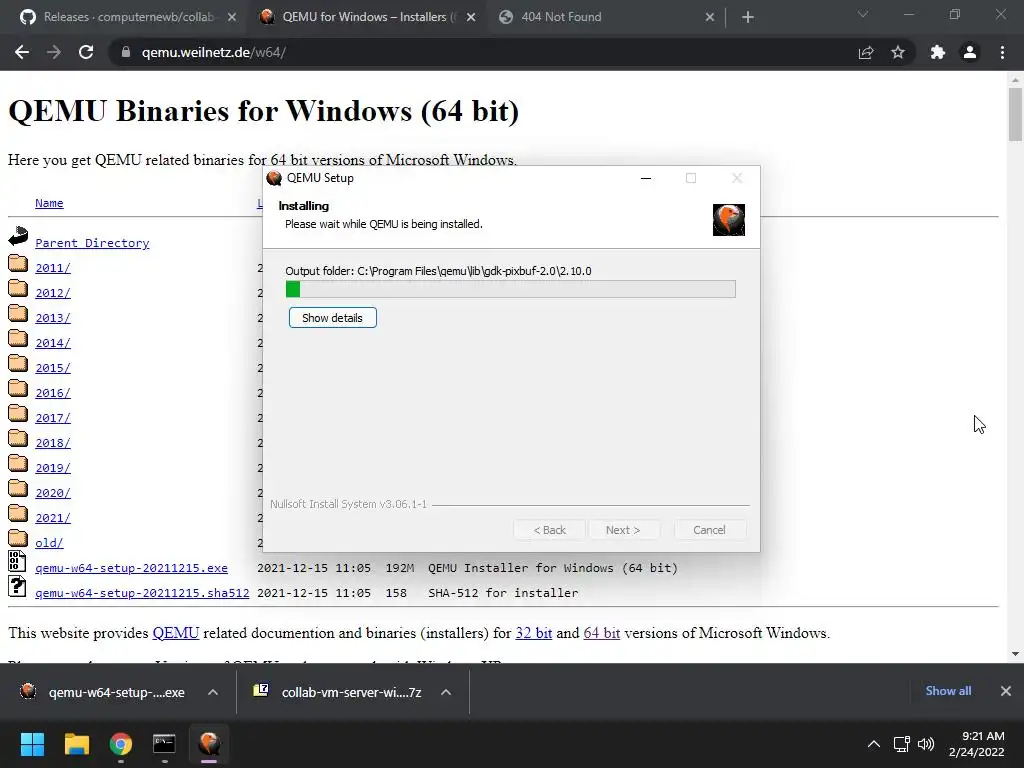
Task: Click Cancel in QEMU Setup
Action: point(709,530)
